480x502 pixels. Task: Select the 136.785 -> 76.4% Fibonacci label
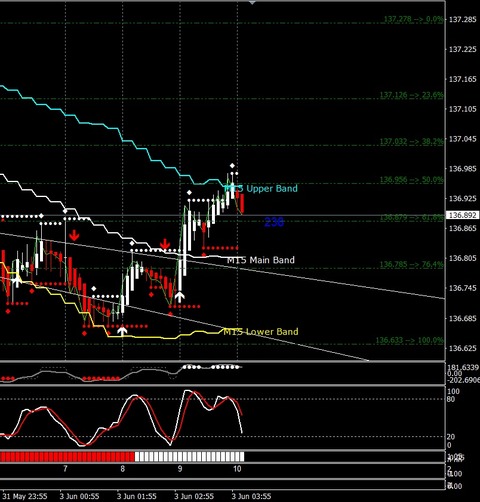coord(412,264)
